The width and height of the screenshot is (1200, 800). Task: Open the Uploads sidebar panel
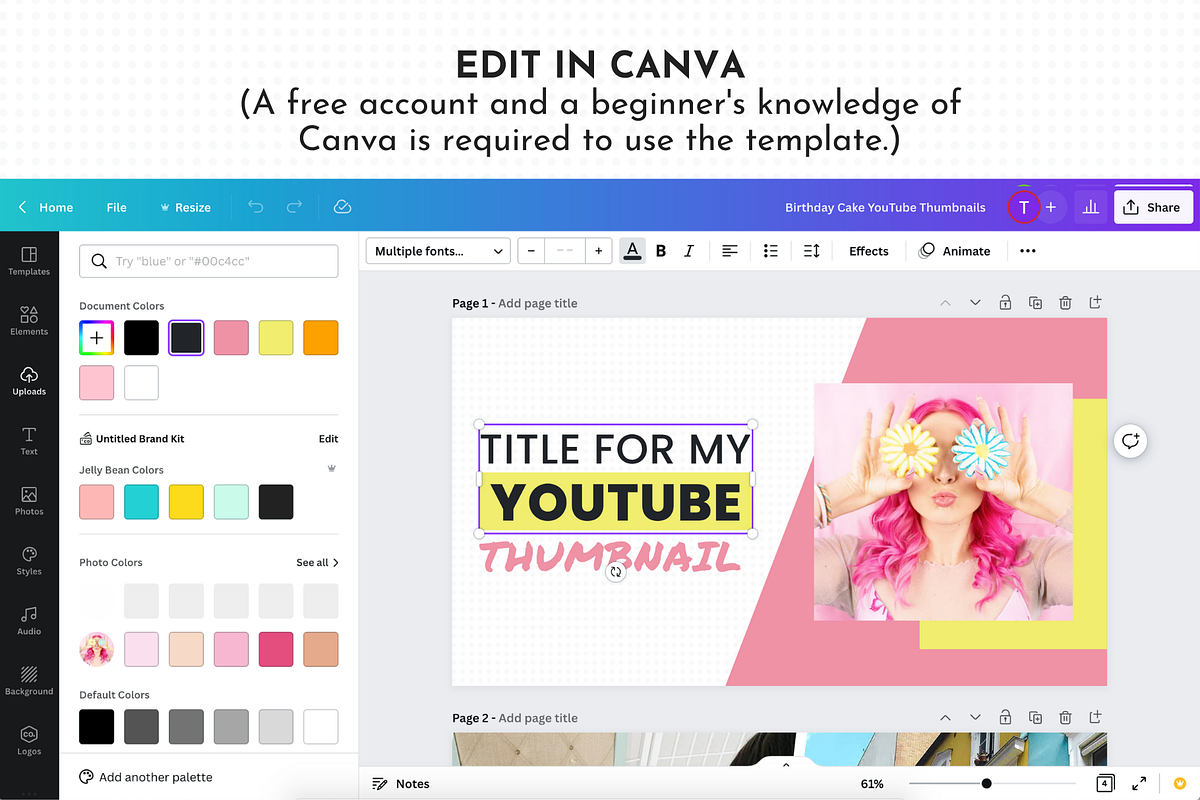click(29, 381)
